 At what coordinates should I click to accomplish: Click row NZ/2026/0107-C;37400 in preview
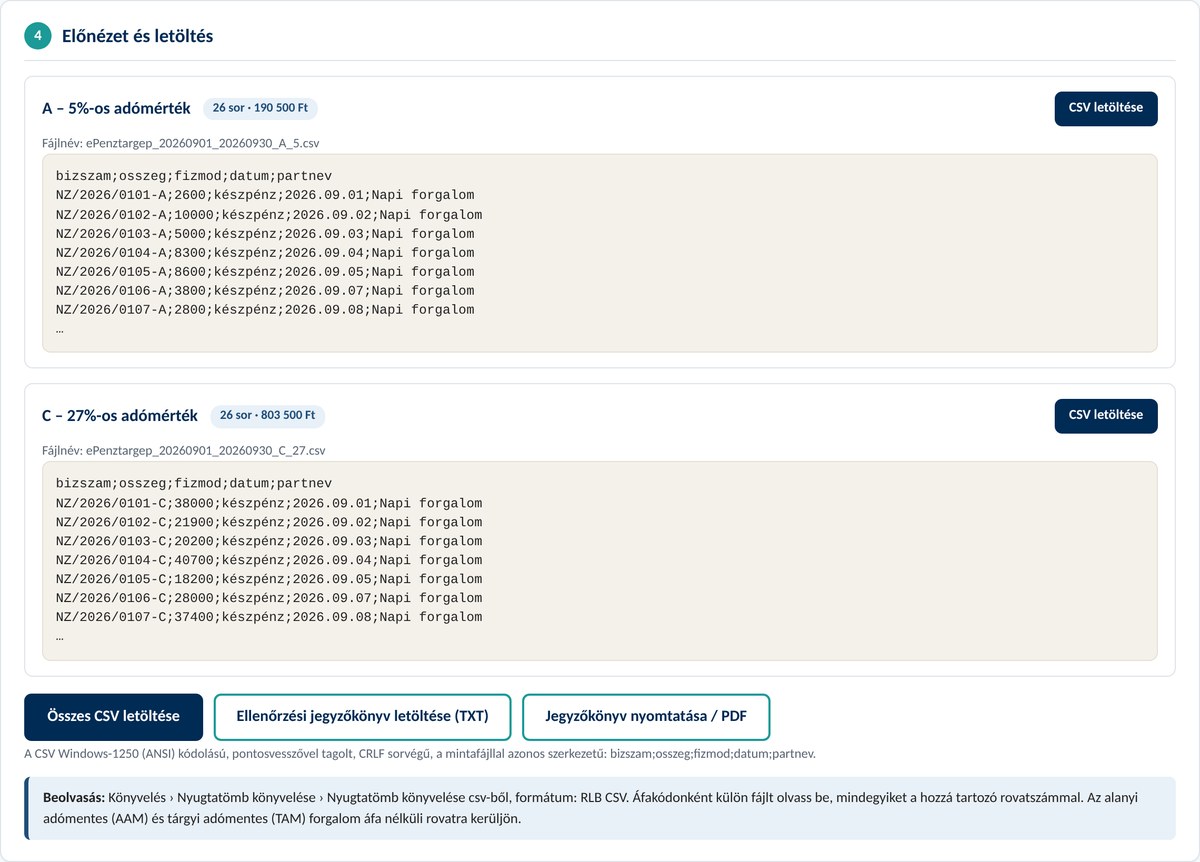pyautogui.click(x=269, y=617)
